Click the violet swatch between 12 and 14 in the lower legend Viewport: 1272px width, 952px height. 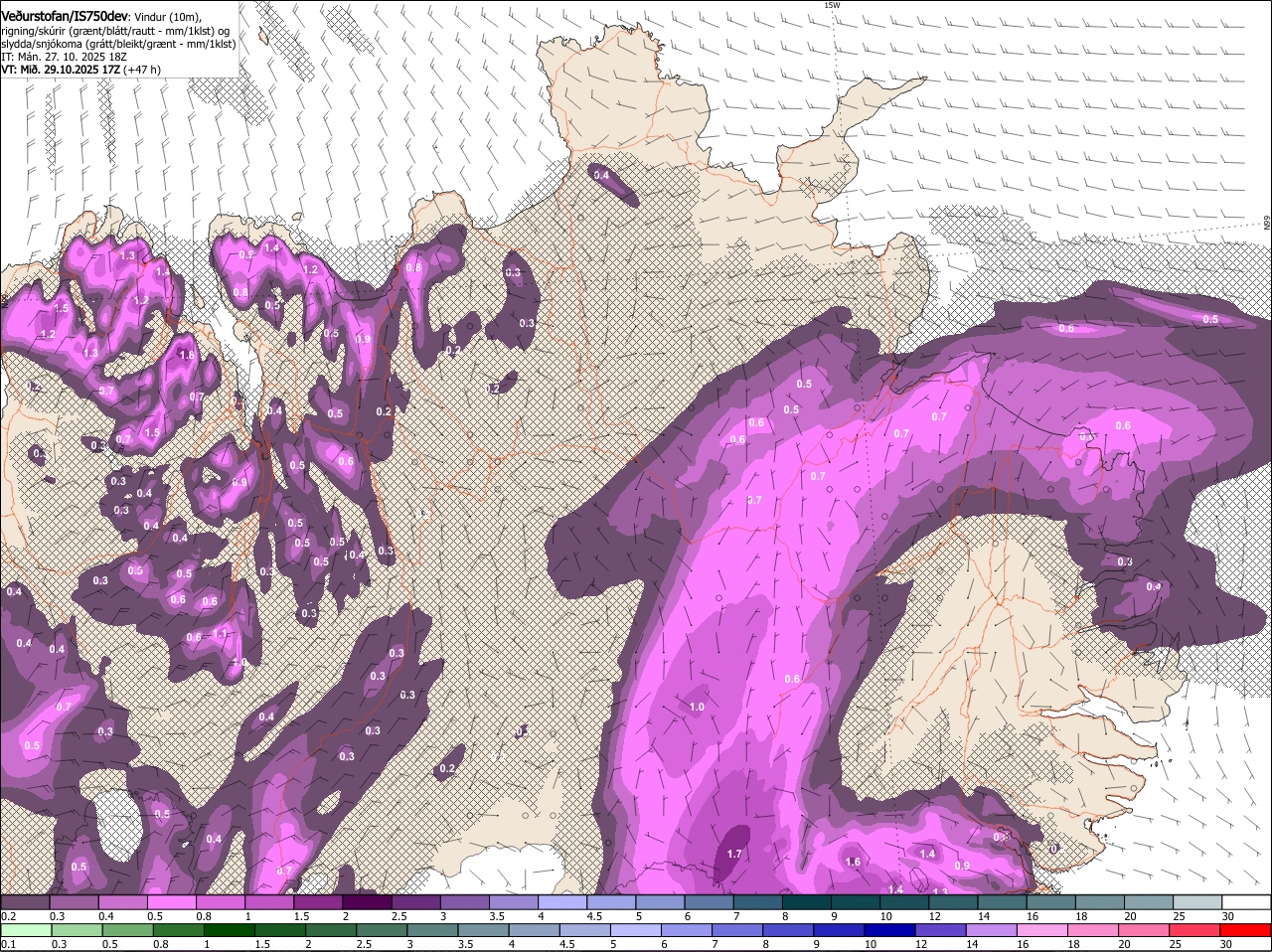[940, 930]
